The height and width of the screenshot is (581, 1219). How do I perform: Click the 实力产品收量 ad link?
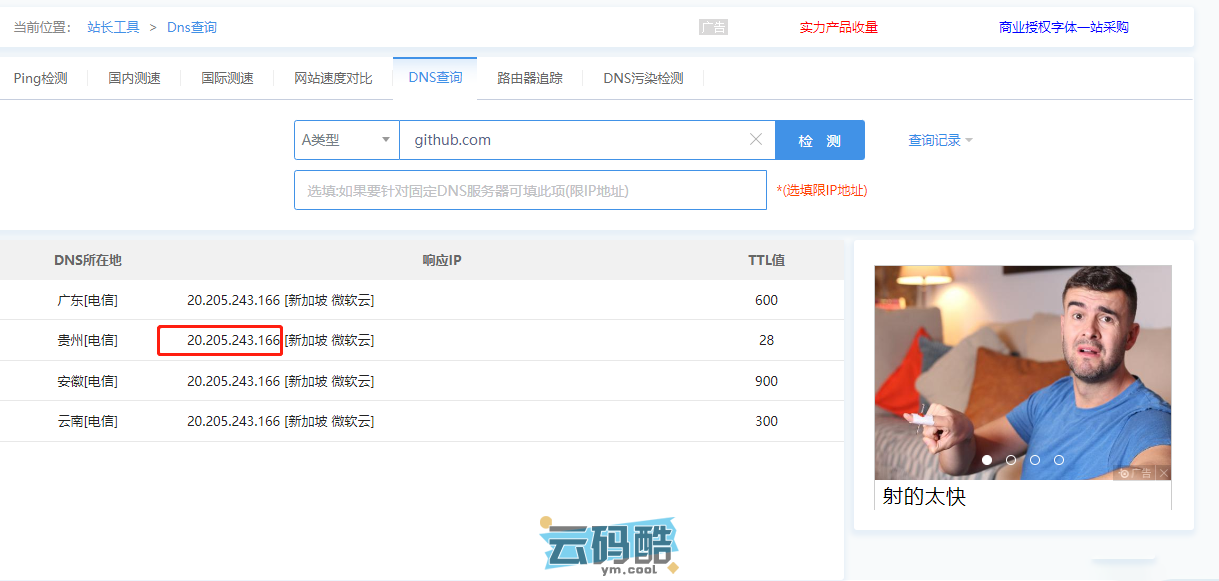point(838,27)
